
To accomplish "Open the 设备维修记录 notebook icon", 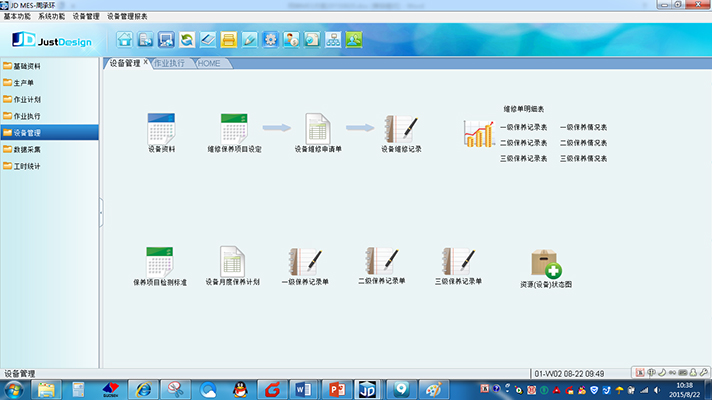I will tap(401, 128).
